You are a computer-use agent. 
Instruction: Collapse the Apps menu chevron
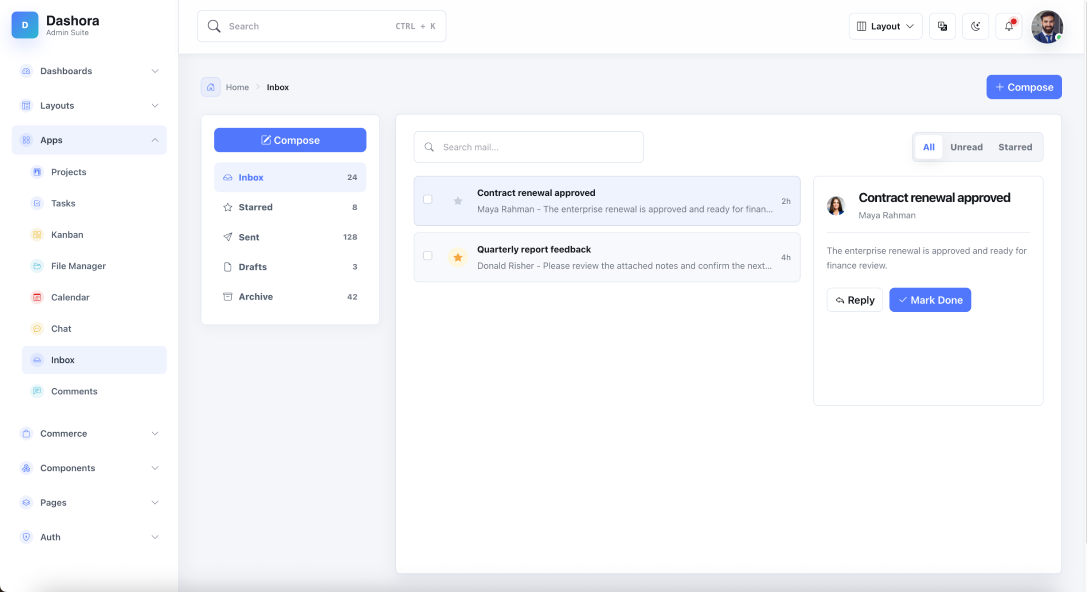point(155,140)
